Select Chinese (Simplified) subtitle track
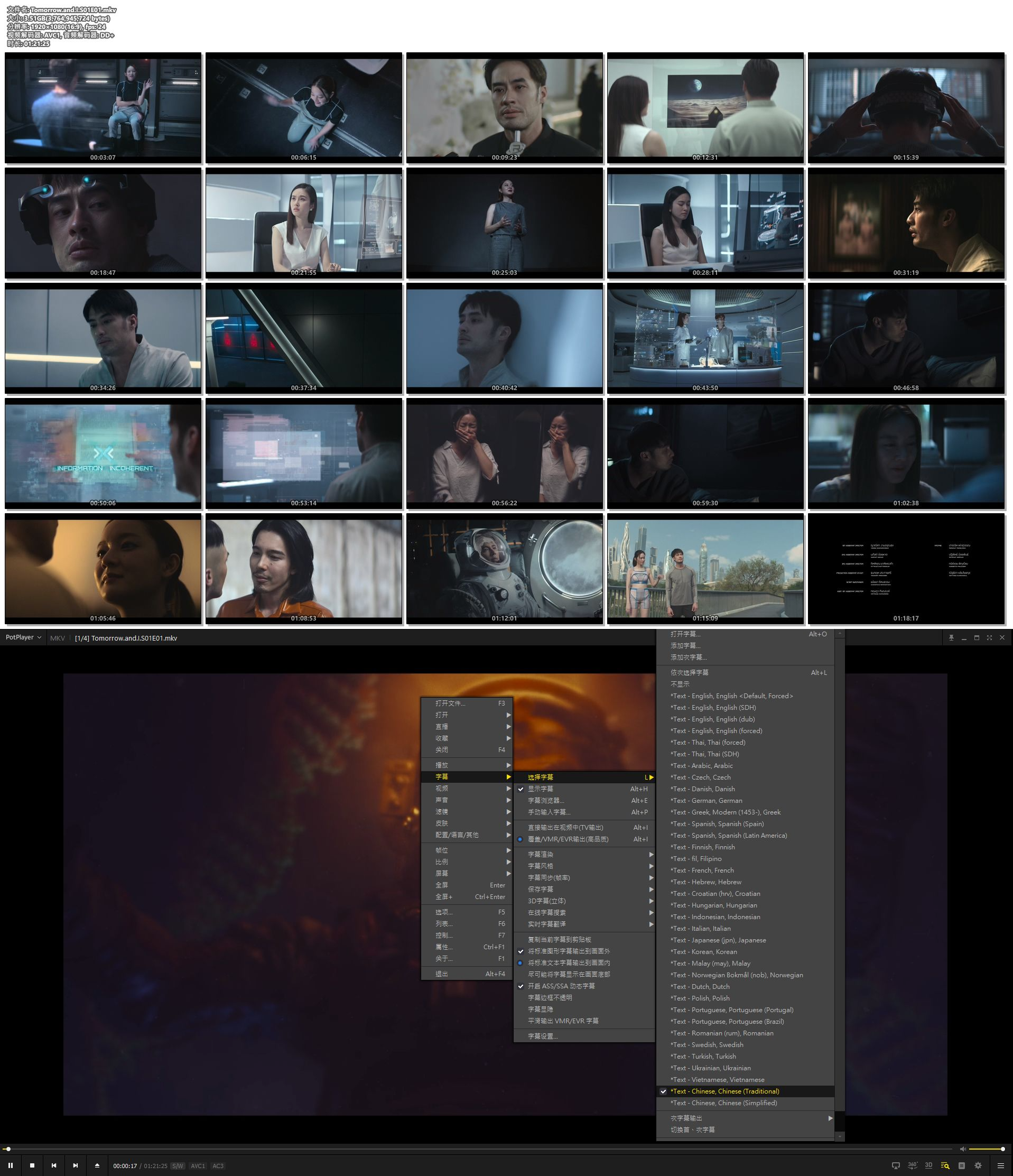The image size is (1013, 1176). click(745, 1103)
